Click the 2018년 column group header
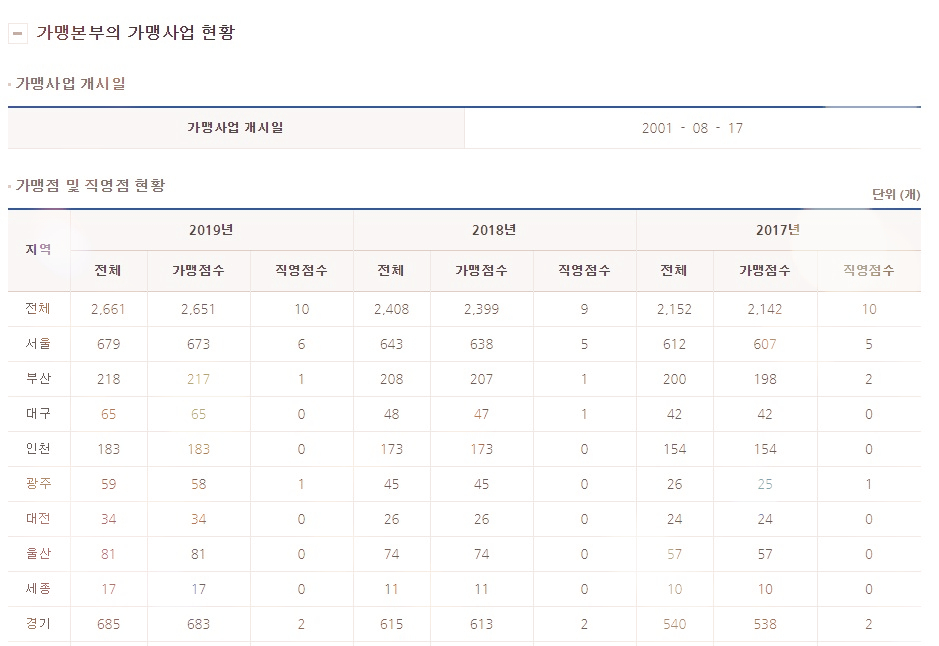This screenshot has width=939, height=646. click(494, 230)
